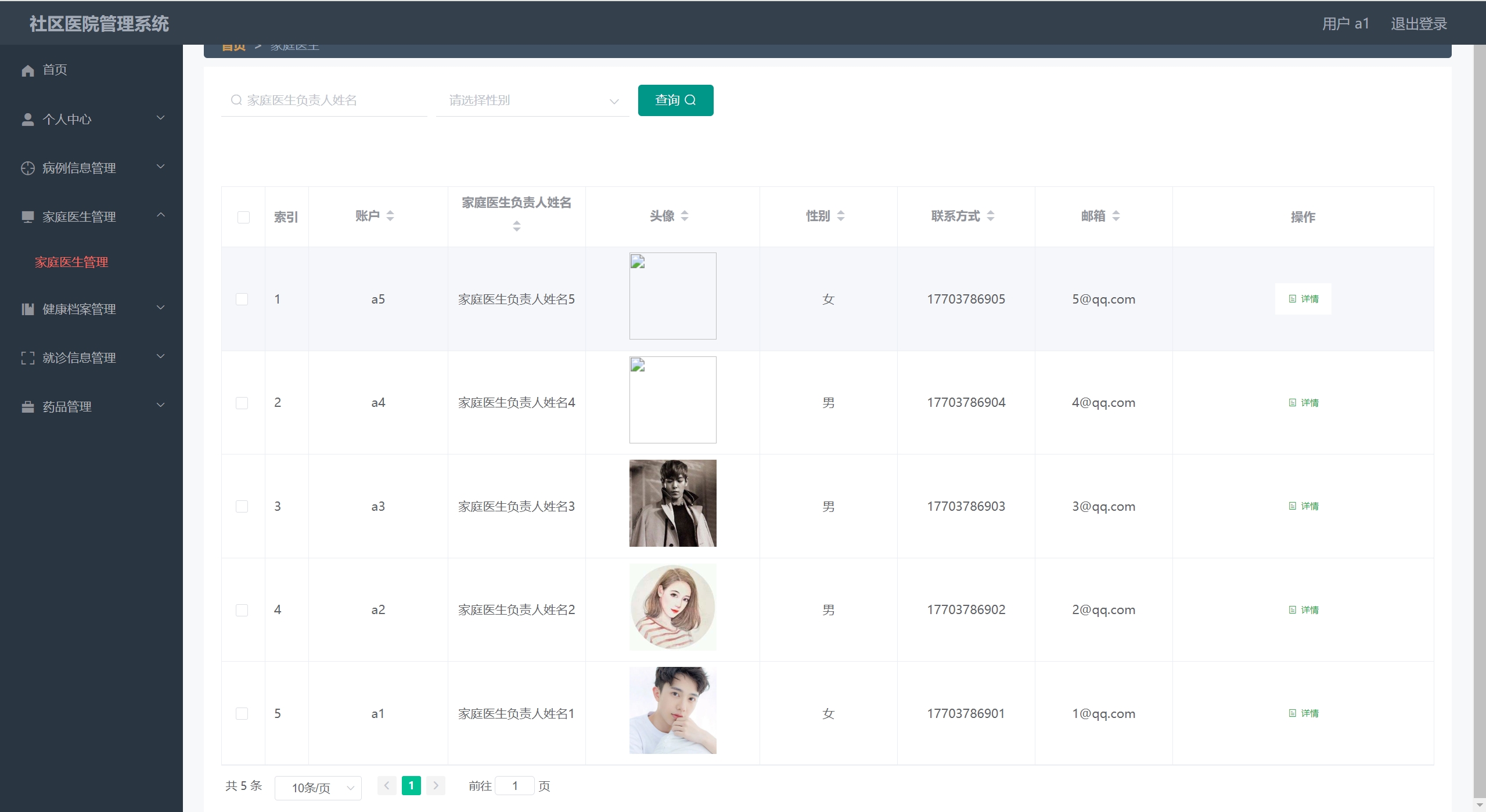Toggle the select-all checkbox in the table header
Screen dimensions: 1486x812
243,217
